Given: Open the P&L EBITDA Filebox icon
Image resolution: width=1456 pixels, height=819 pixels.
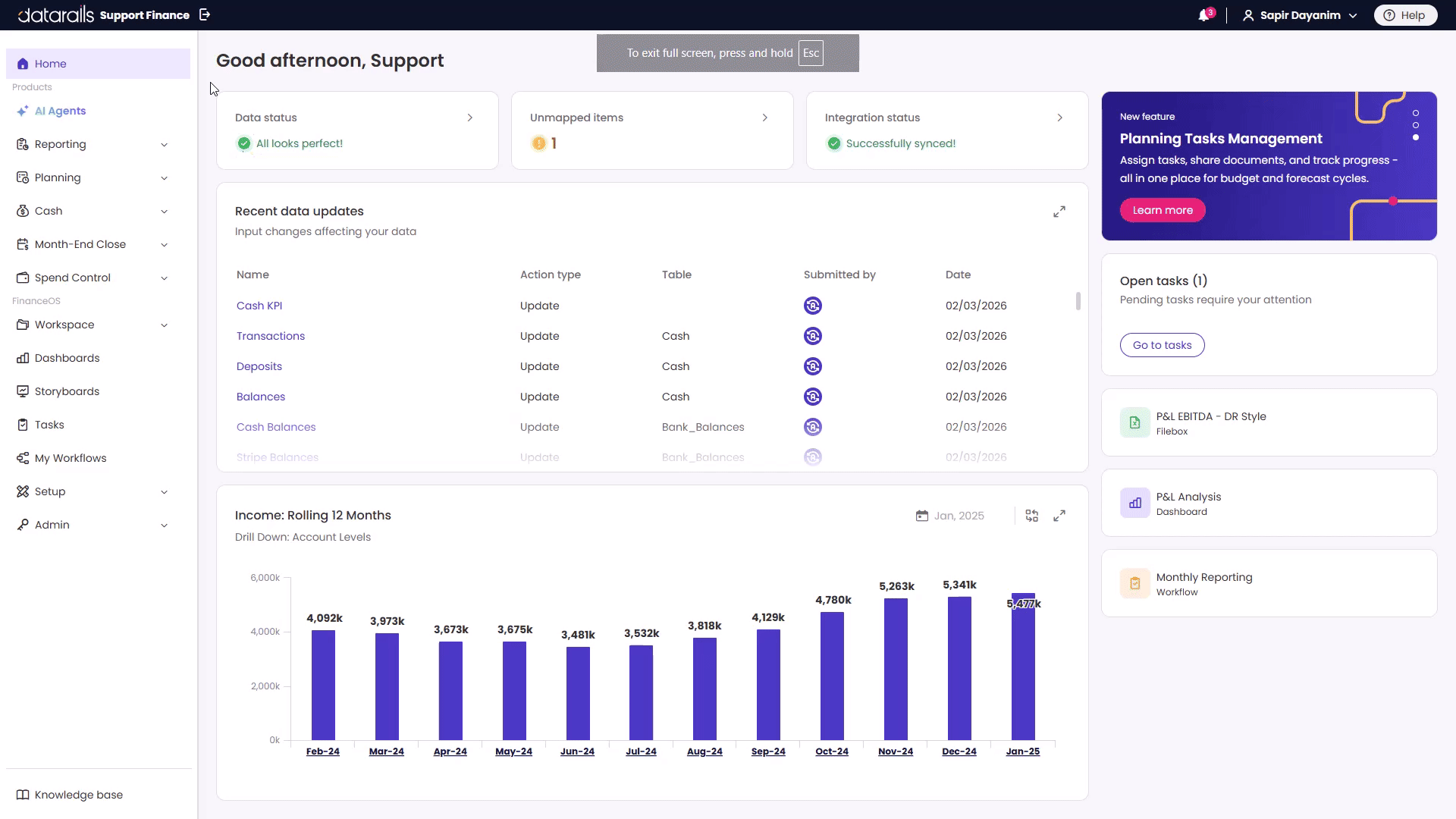Looking at the screenshot, I should point(1135,422).
